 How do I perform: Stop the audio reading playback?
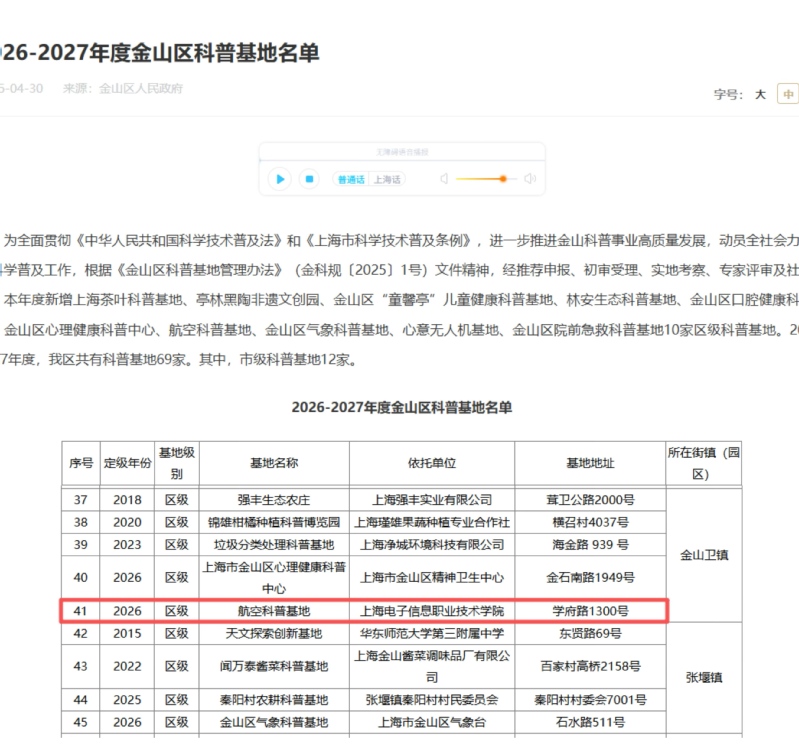pyautogui.click(x=309, y=179)
